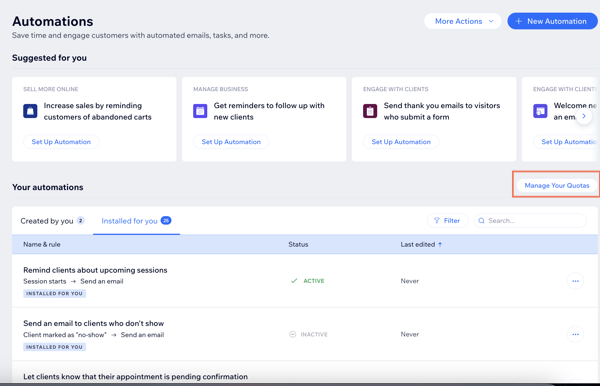
Task: Focus the automations Search field
Action: (530, 221)
